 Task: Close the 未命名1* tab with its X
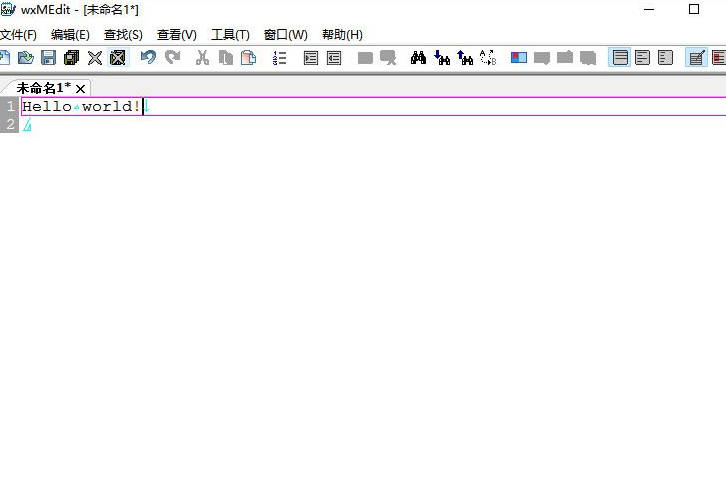80,89
